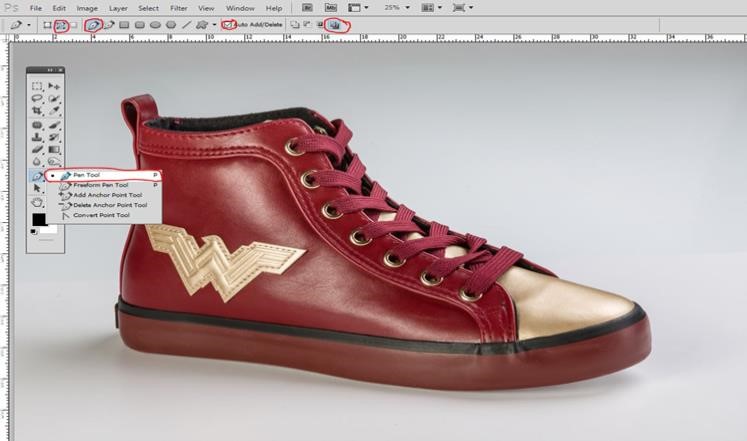
Task: Launch Bridge with the Br button
Action: tap(308, 8)
